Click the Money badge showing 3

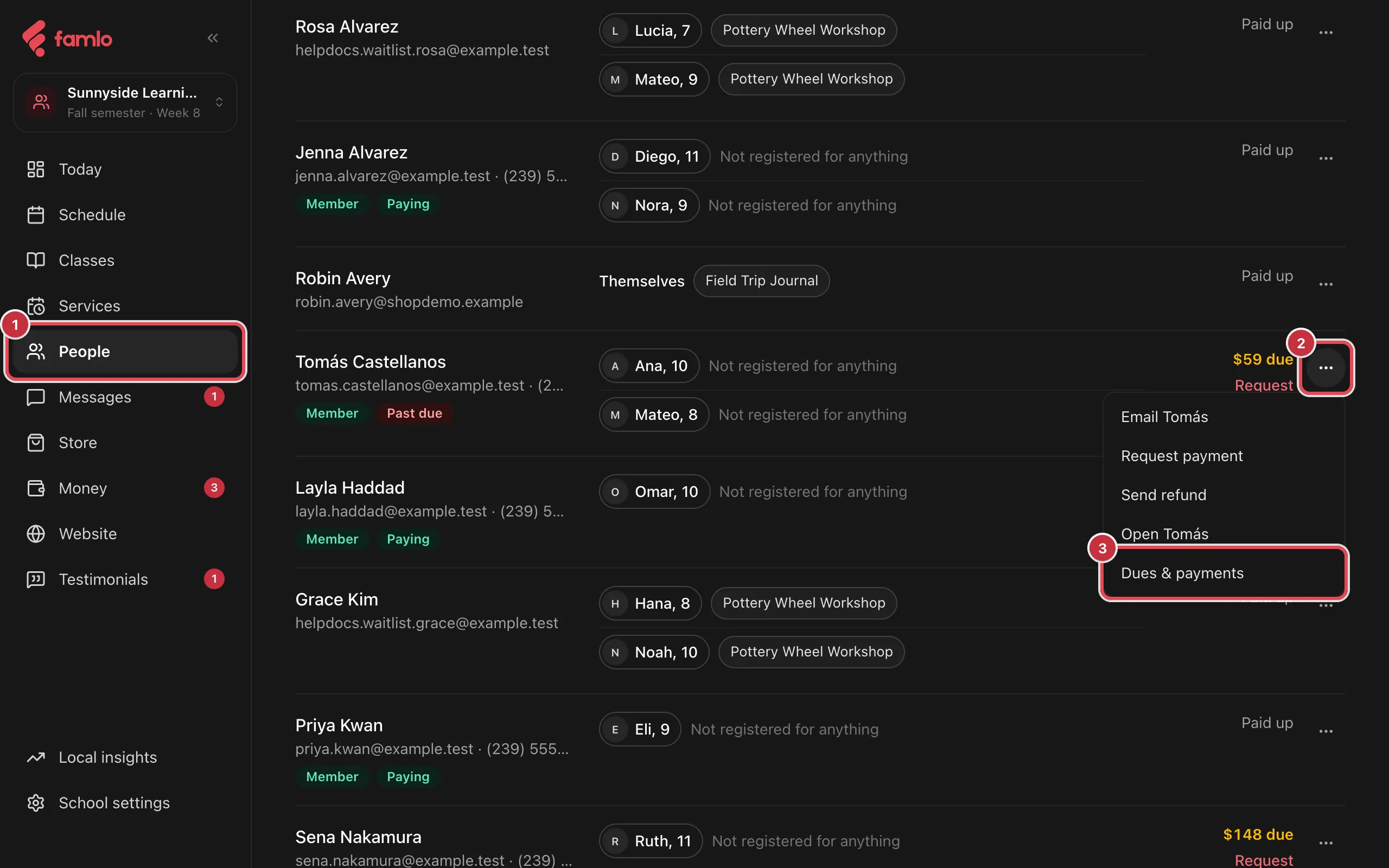(214, 488)
